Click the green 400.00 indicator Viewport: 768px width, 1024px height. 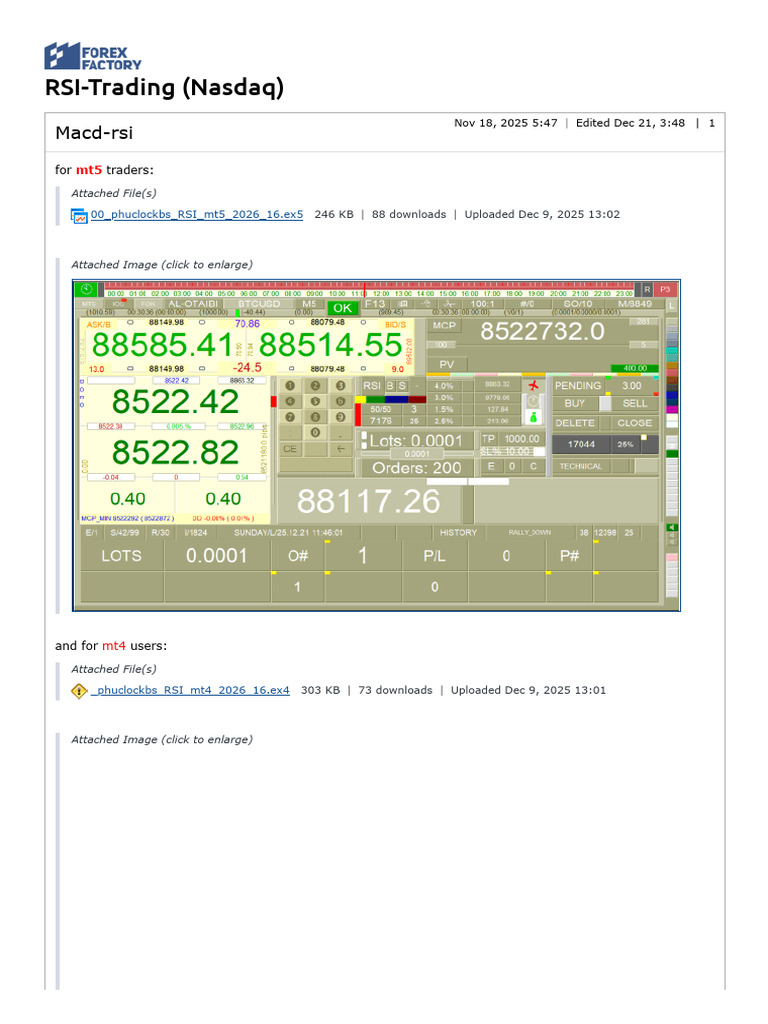click(x=634, y=368)
